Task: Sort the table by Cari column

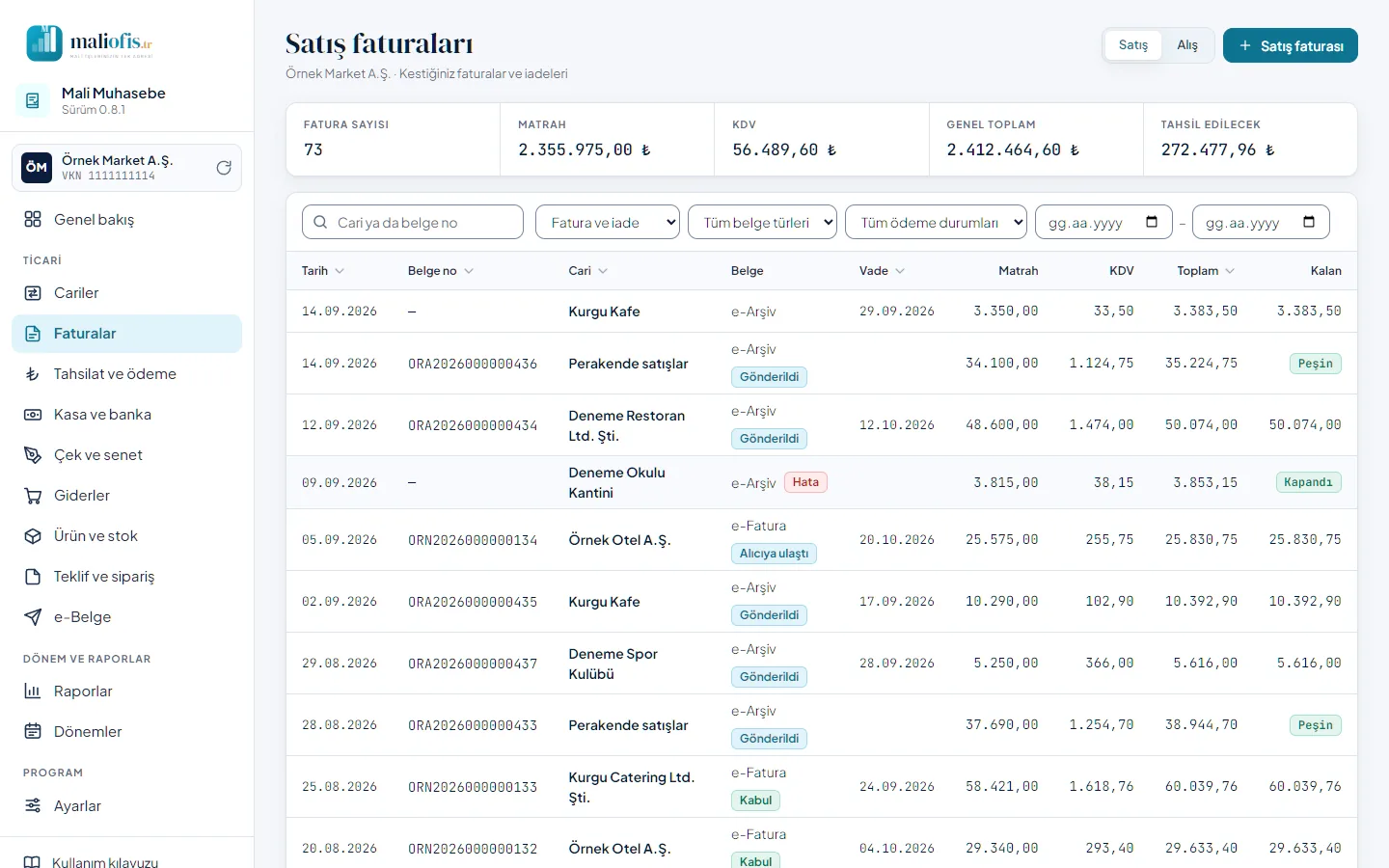Action: click(587, 271)
